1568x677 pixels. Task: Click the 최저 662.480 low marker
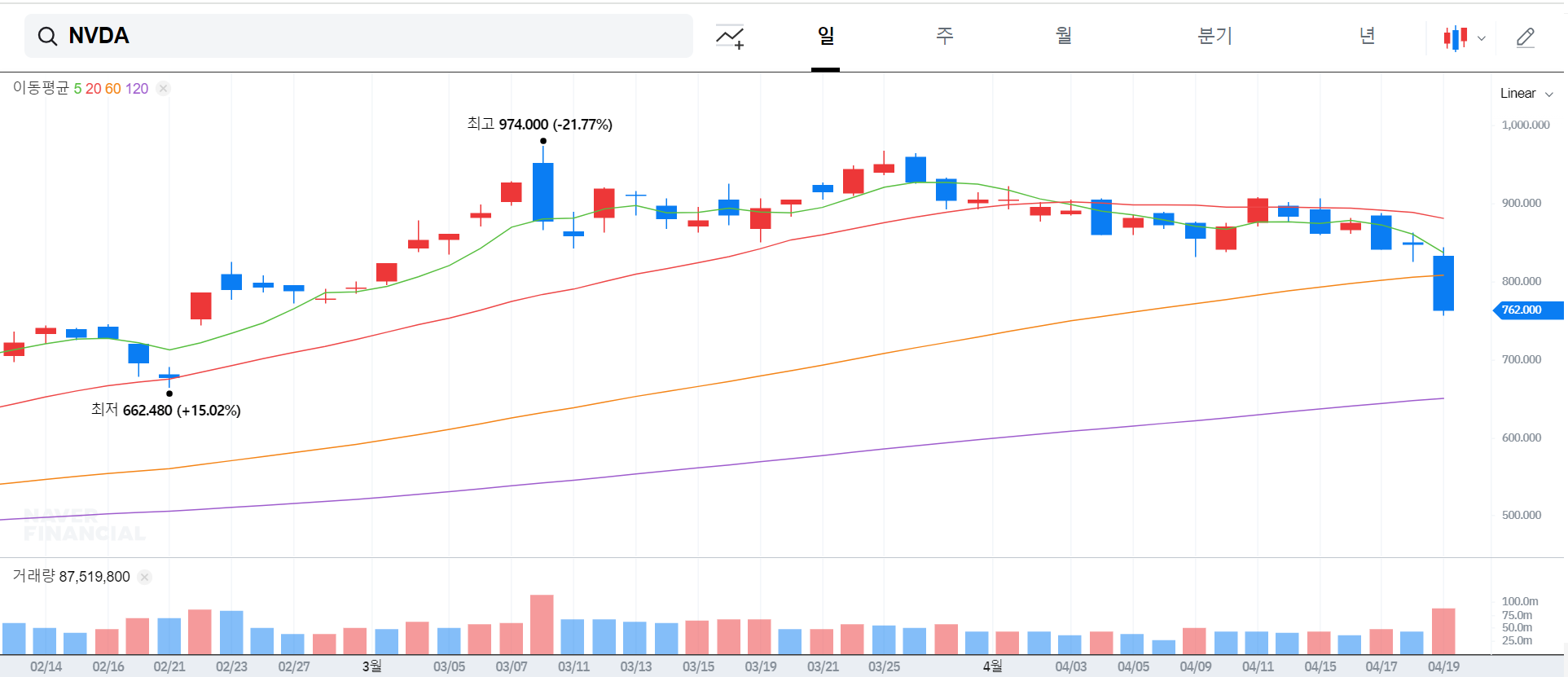tap(166, 410)
